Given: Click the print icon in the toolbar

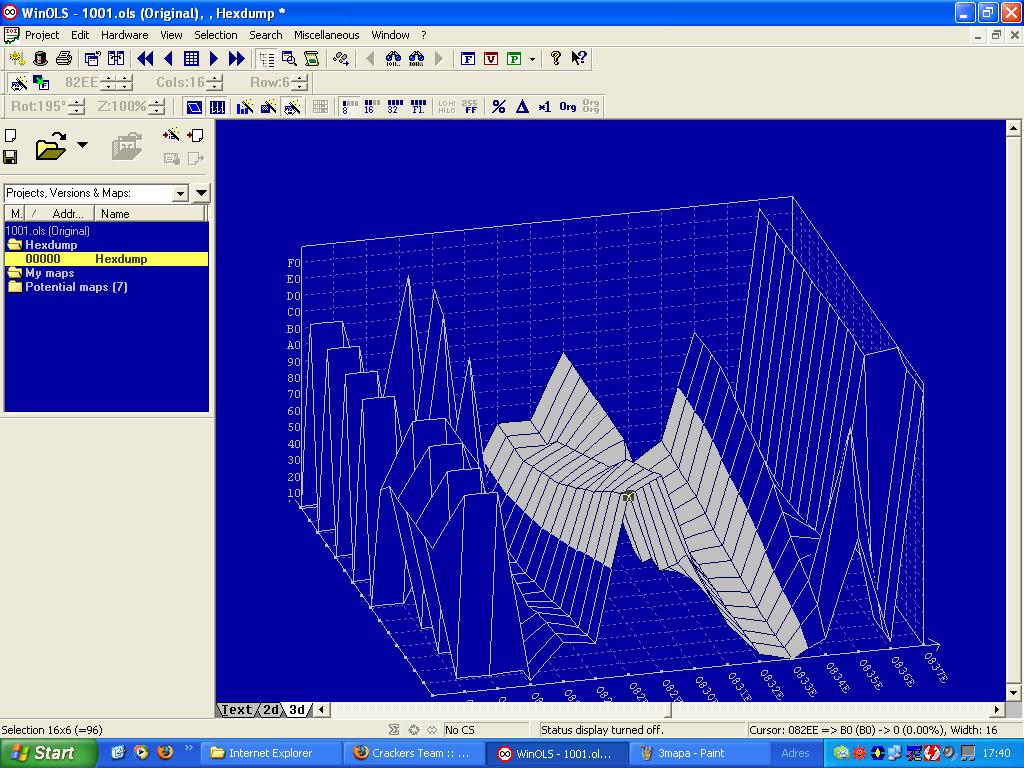Looking at the screenshot, I should click(x=63, y=59).
